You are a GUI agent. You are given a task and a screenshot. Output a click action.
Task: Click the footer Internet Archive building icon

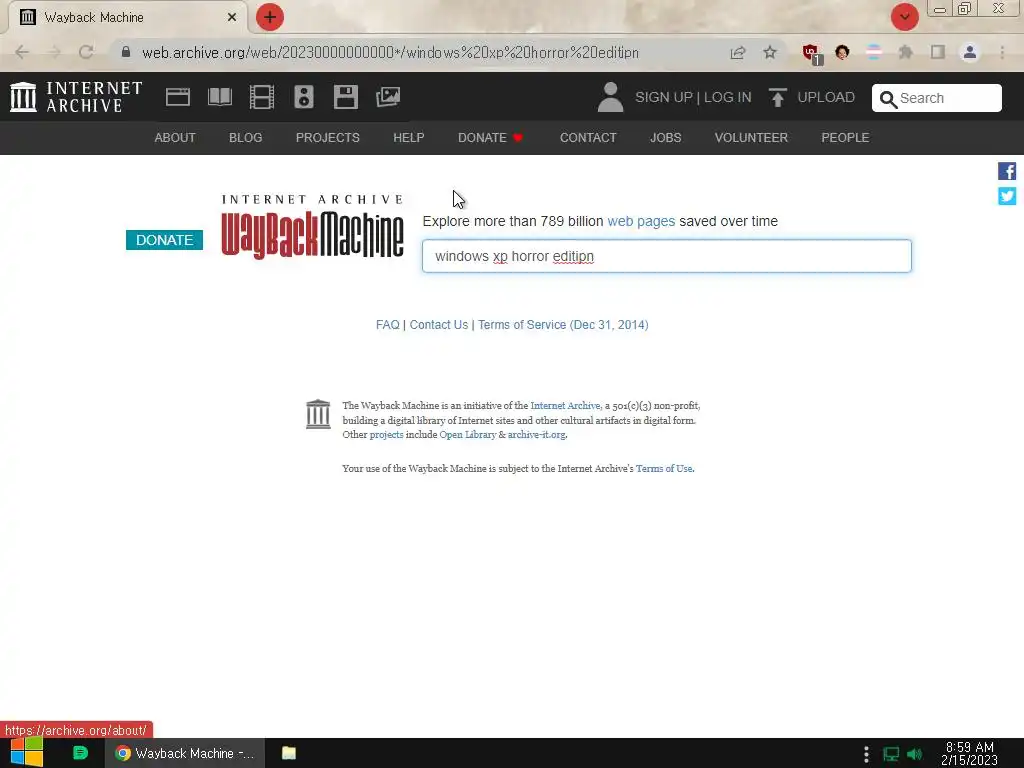click(x=318, y=414)
